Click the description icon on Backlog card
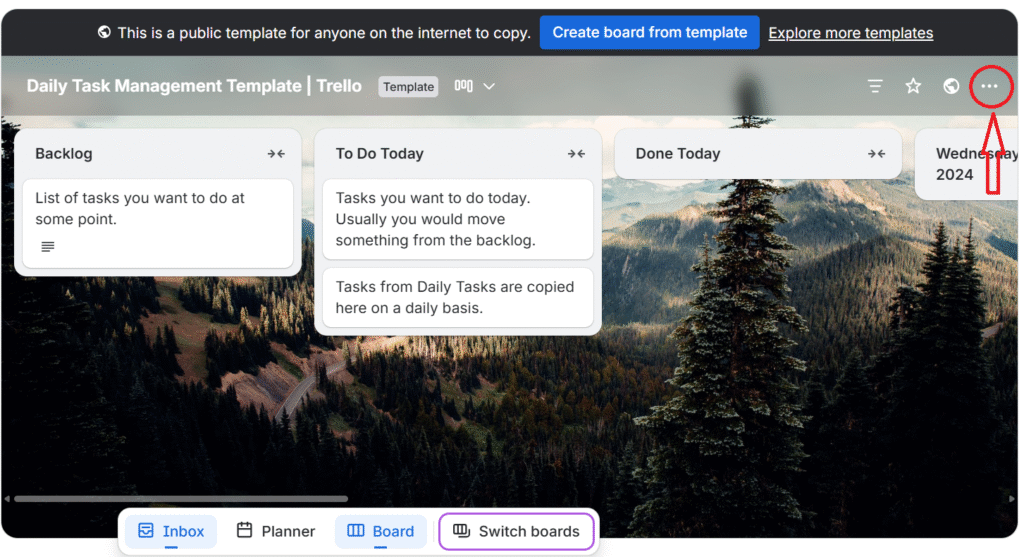The image size is (1024, 557). point(48,247)
